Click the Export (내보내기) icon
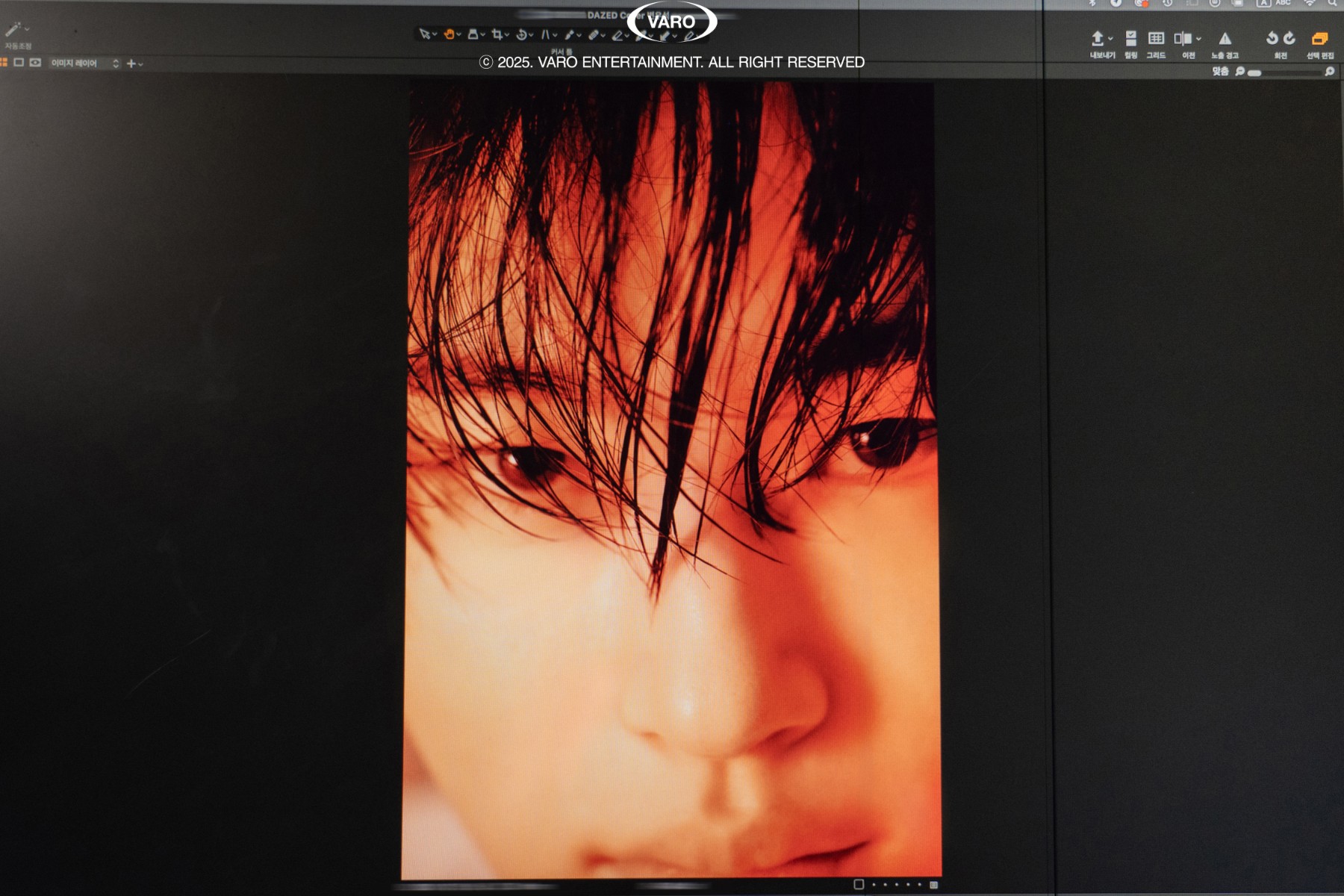 1097,39
